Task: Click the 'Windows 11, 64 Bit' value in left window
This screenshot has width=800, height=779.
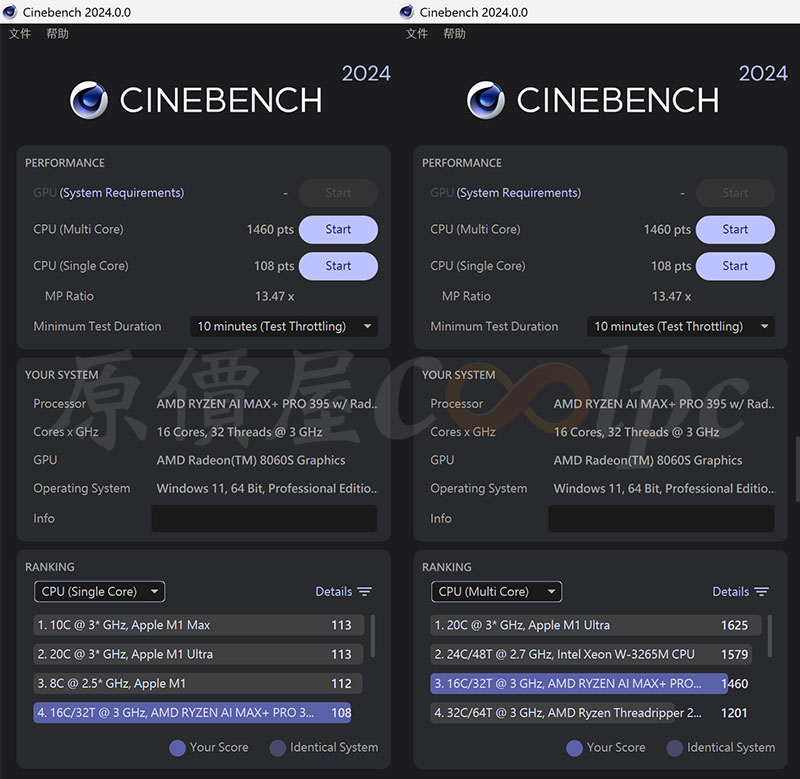Action: (x=267, y=489)
